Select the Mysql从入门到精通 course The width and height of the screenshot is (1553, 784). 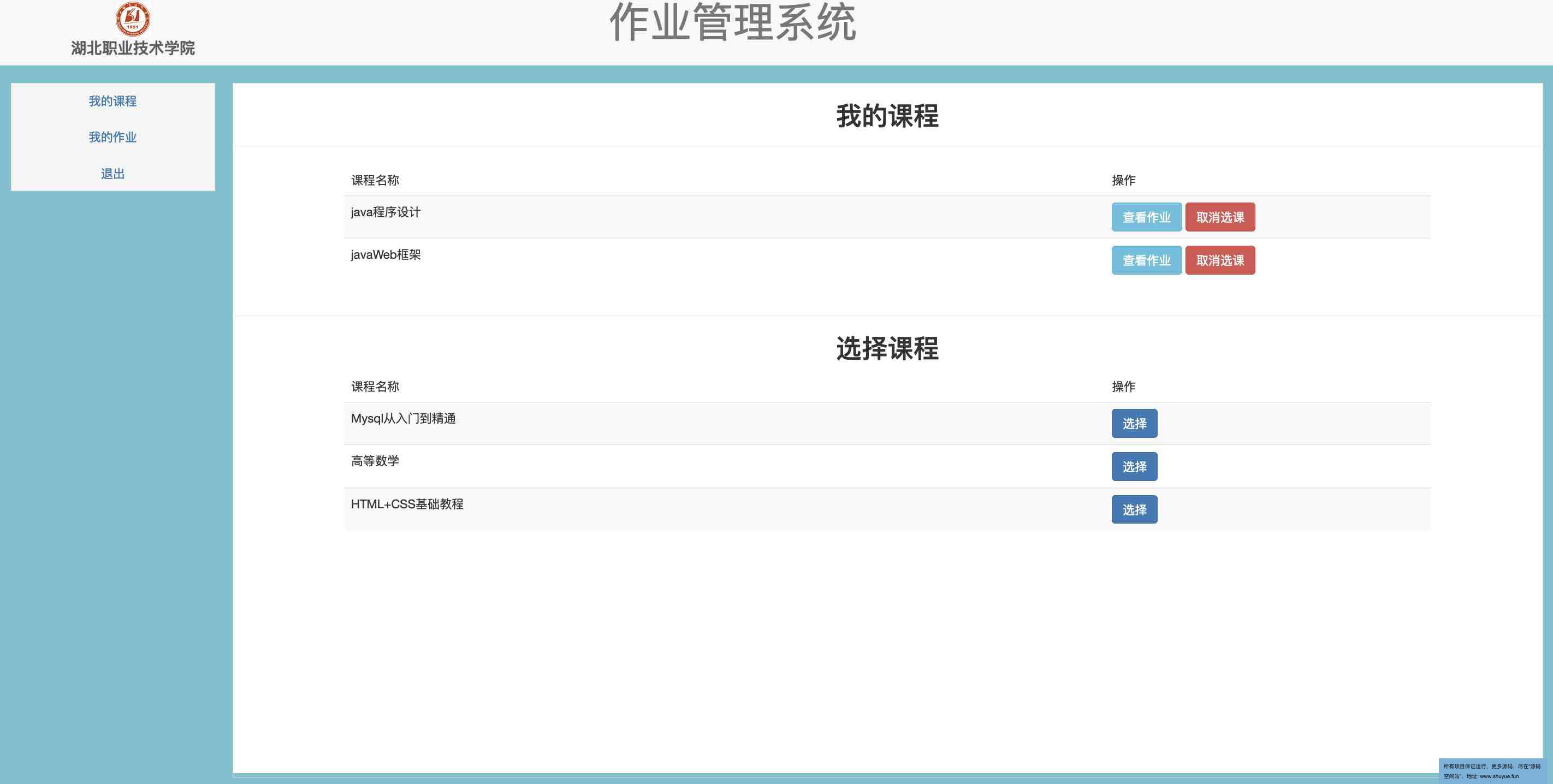[1134, 424]
